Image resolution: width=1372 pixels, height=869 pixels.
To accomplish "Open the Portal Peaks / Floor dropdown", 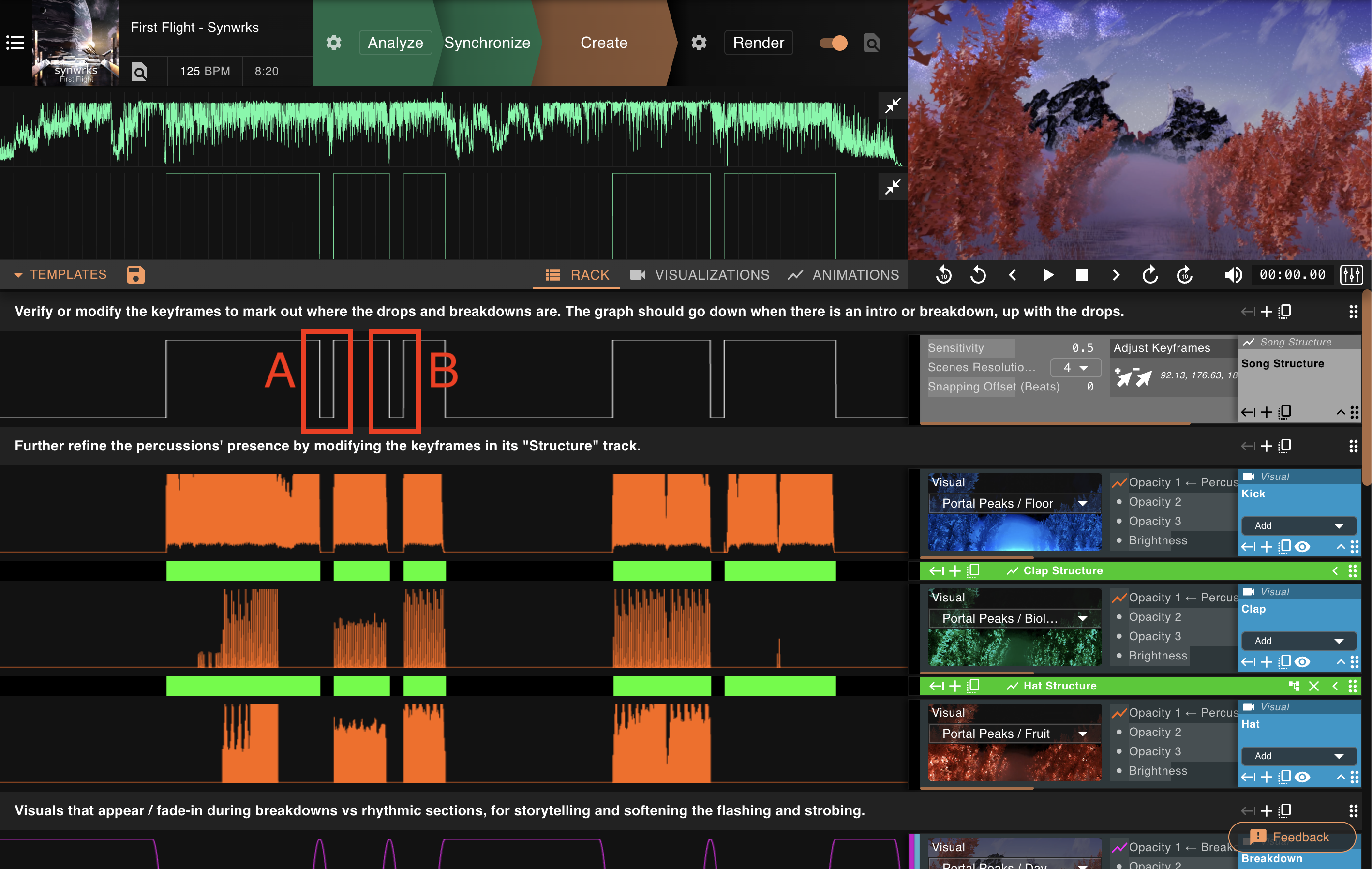I will point(1014,503).
